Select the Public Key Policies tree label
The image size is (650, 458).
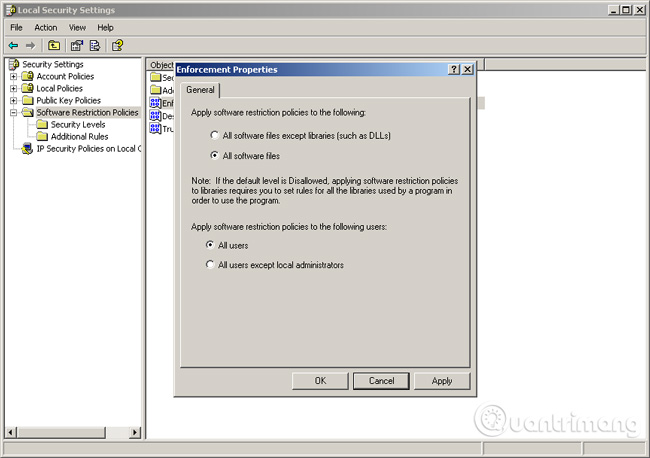[x=69, y=100]
